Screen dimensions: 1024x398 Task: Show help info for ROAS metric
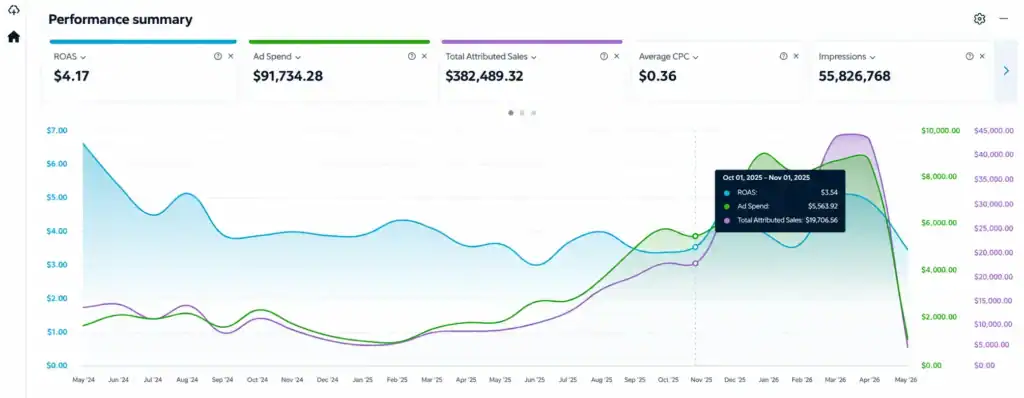[218, 56]
